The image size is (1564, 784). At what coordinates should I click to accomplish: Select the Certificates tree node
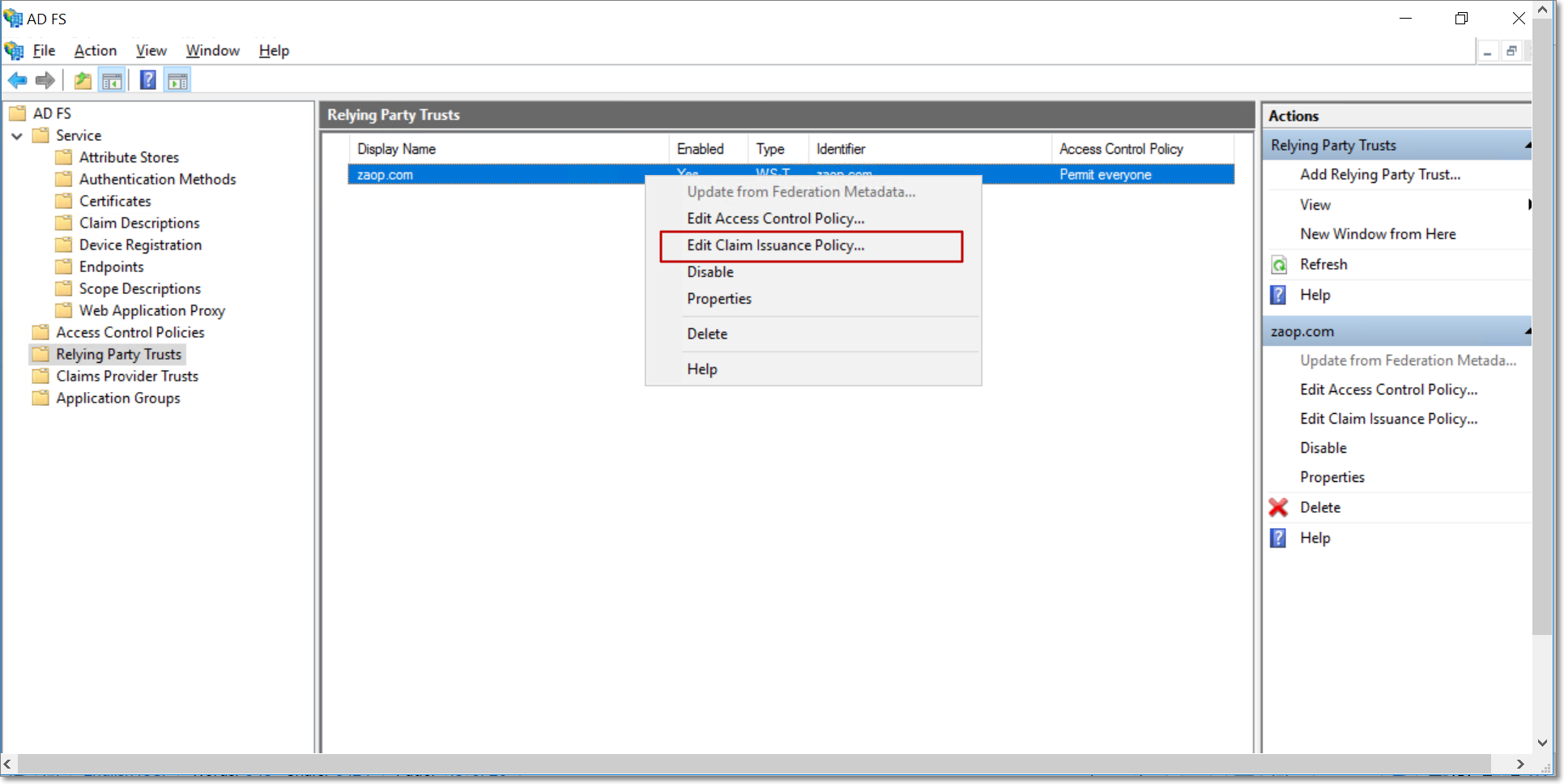click(114, 202)
